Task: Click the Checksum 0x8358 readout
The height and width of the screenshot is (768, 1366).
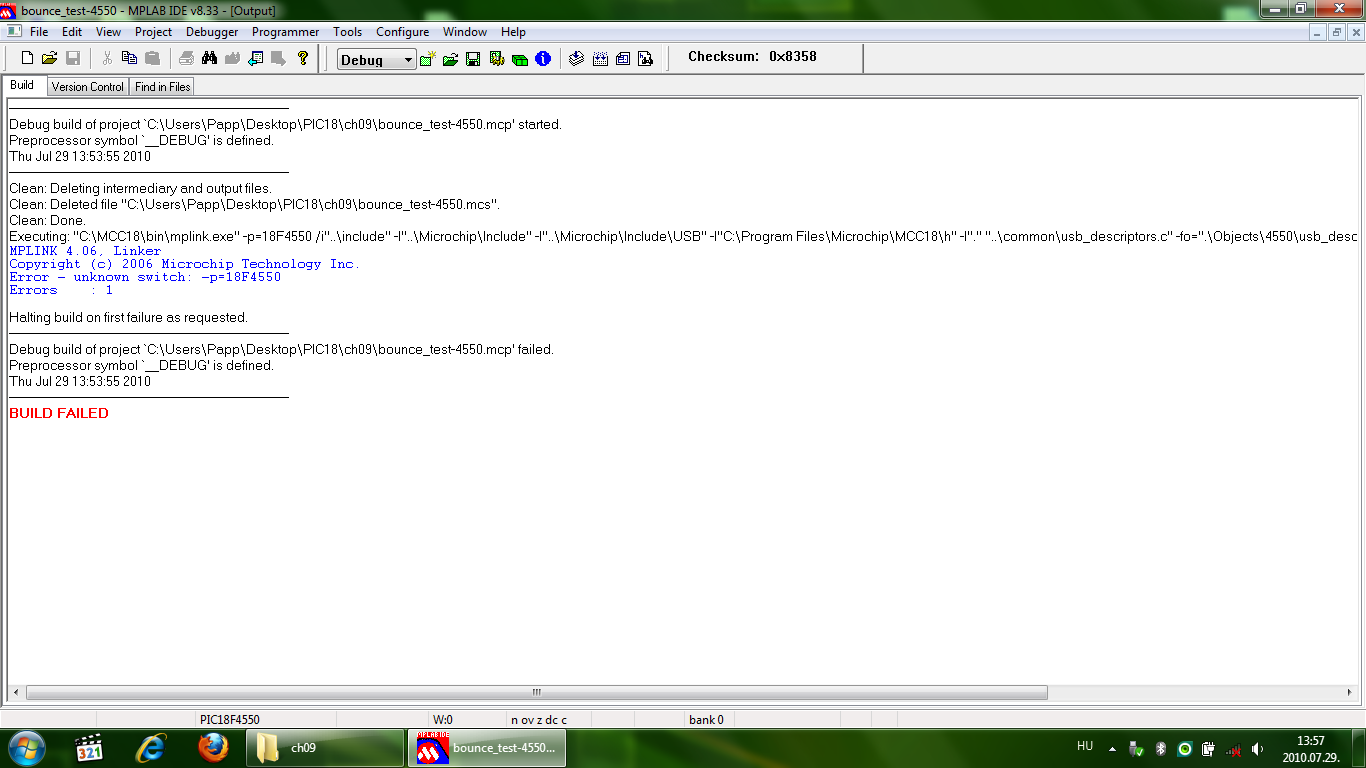Action: coord(752,57)
